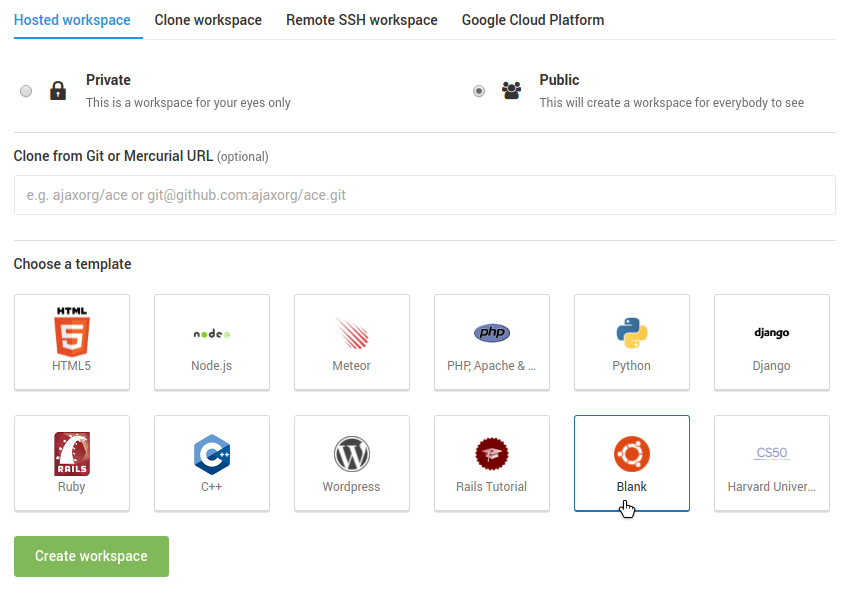Switch to Clone workspace tab

(208, 20)
